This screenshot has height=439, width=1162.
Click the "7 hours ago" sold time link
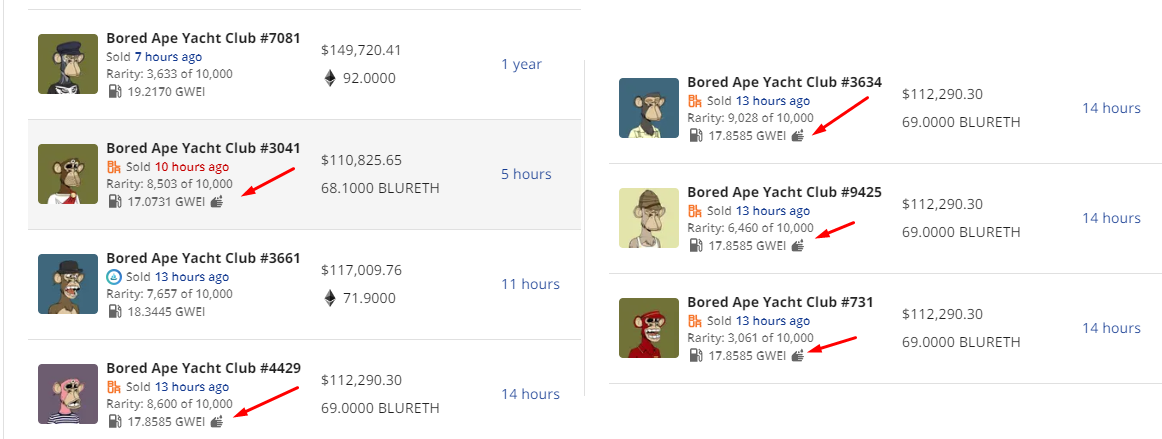coord(168,57)
